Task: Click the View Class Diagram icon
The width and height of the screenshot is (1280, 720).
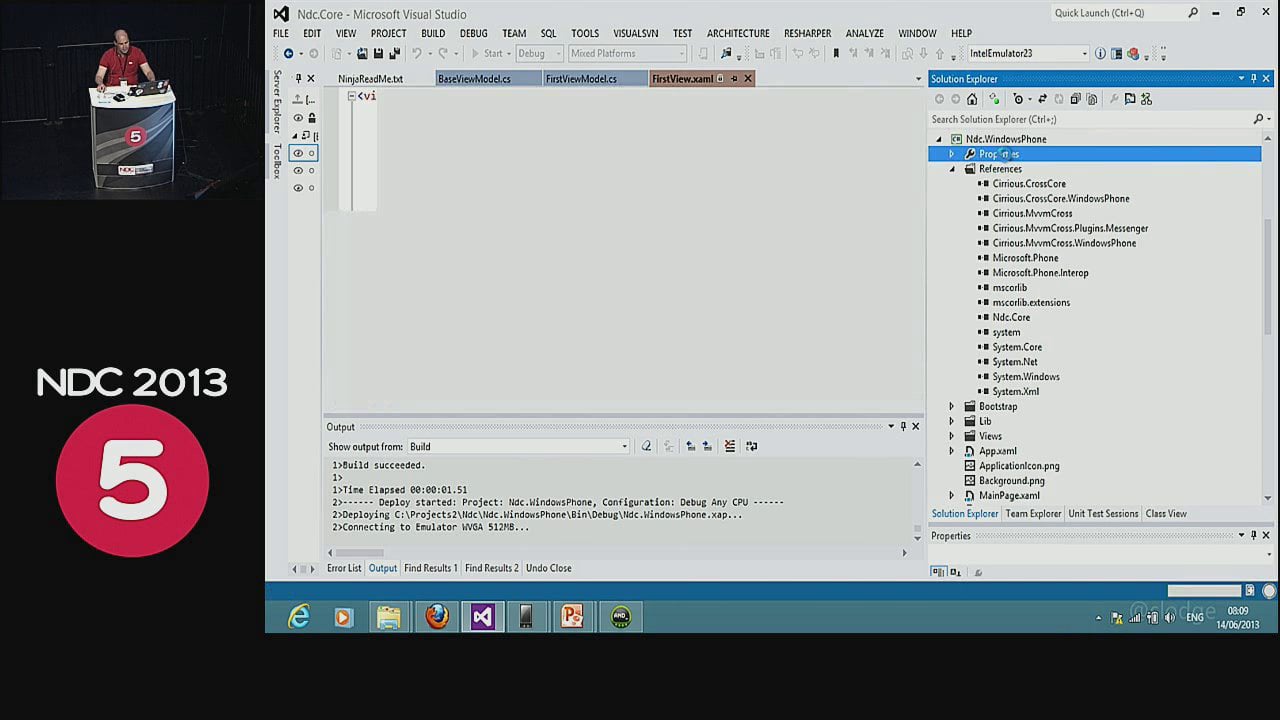Action: [x=1146, y=99]
